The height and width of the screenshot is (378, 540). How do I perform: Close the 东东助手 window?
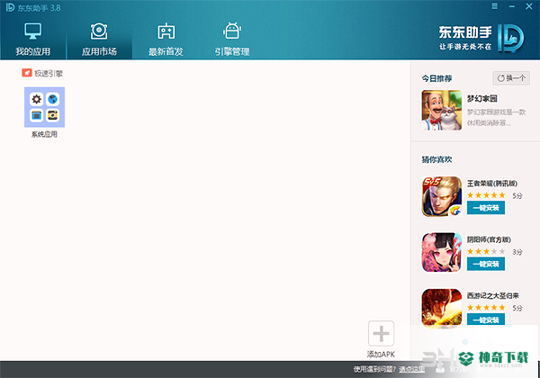(529, 6)
